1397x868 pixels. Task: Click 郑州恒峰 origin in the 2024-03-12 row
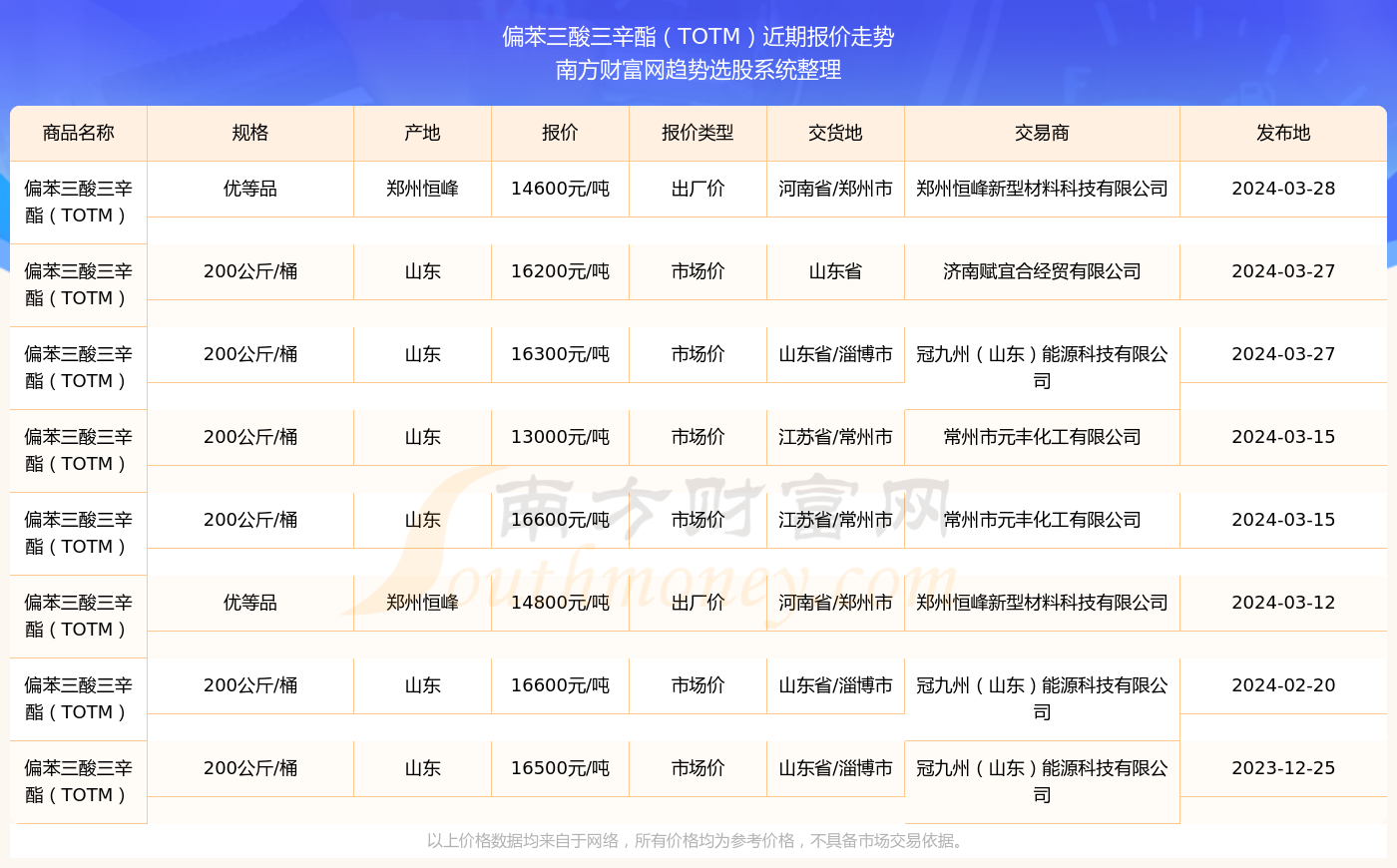[x=423, y=603]
